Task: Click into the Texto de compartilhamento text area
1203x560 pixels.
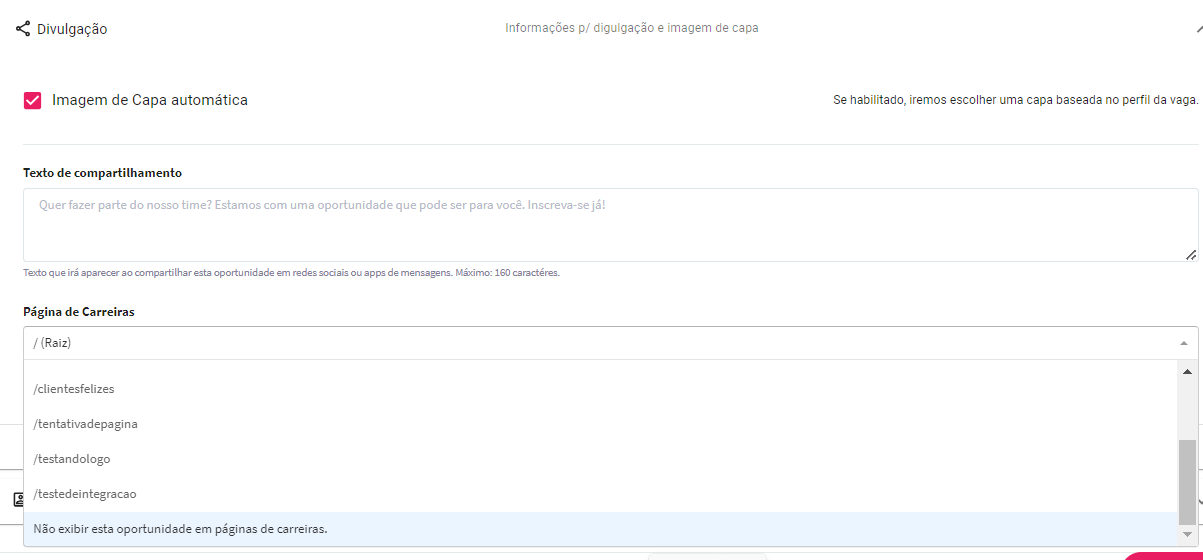Action: click(x=610, y=225)
